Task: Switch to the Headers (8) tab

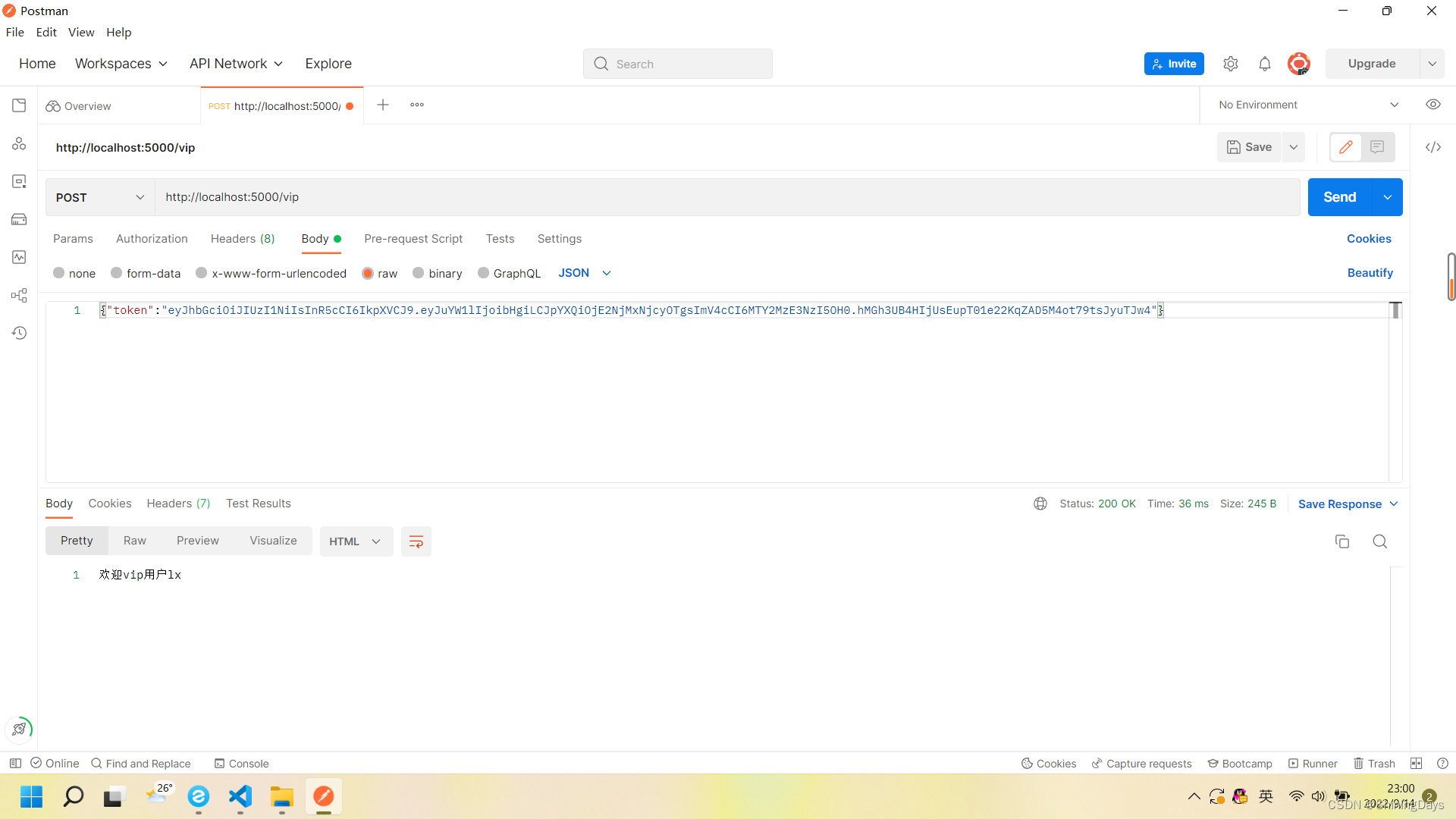Action: click(243, 239)
